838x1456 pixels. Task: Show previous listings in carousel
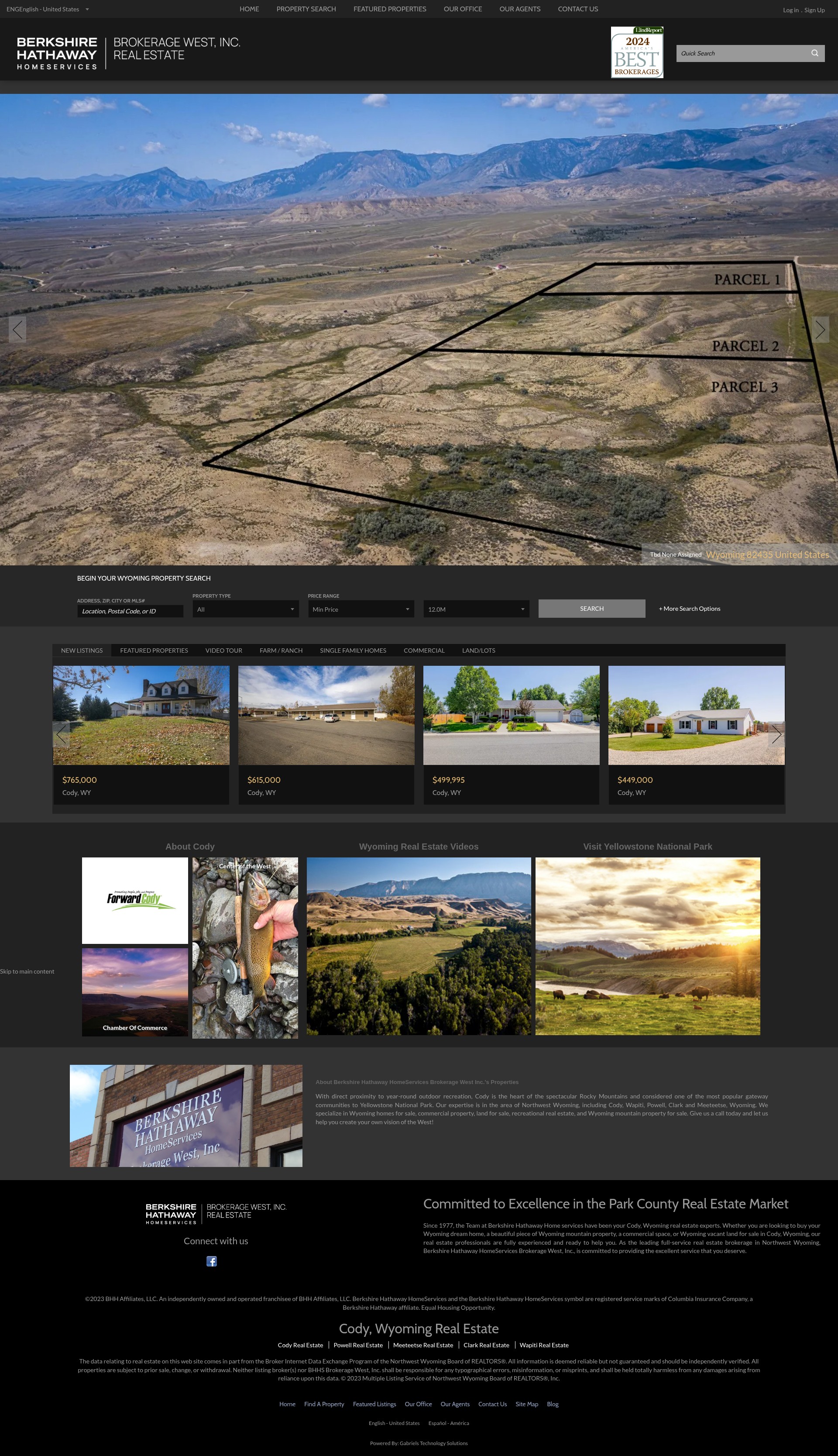[x=62, y=734]
